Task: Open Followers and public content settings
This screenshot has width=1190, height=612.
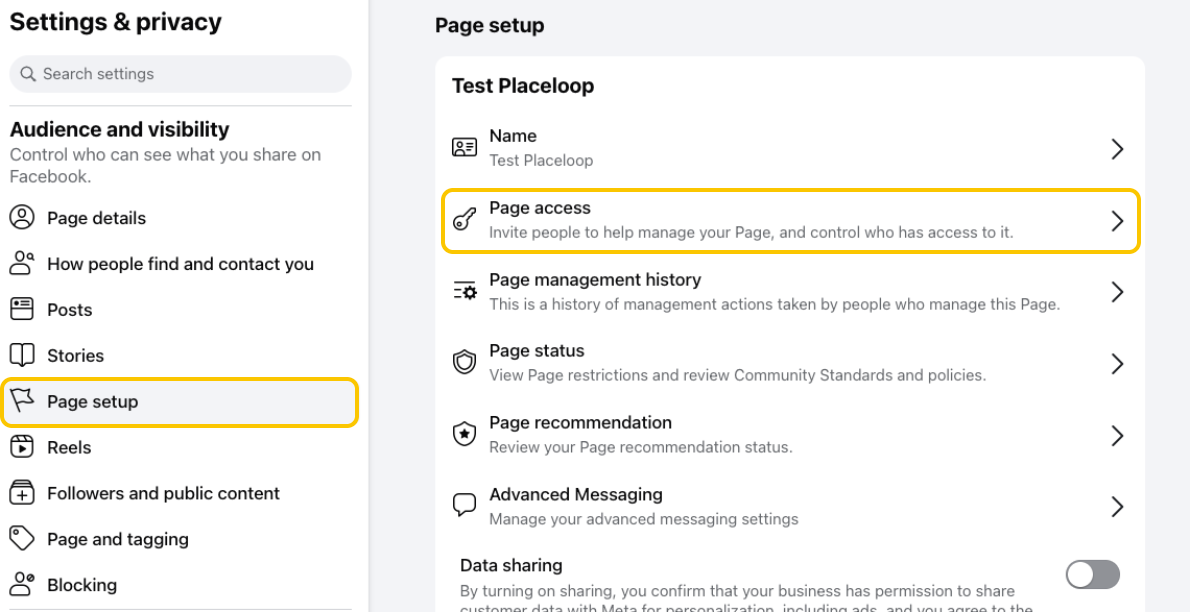Action: 179,493
